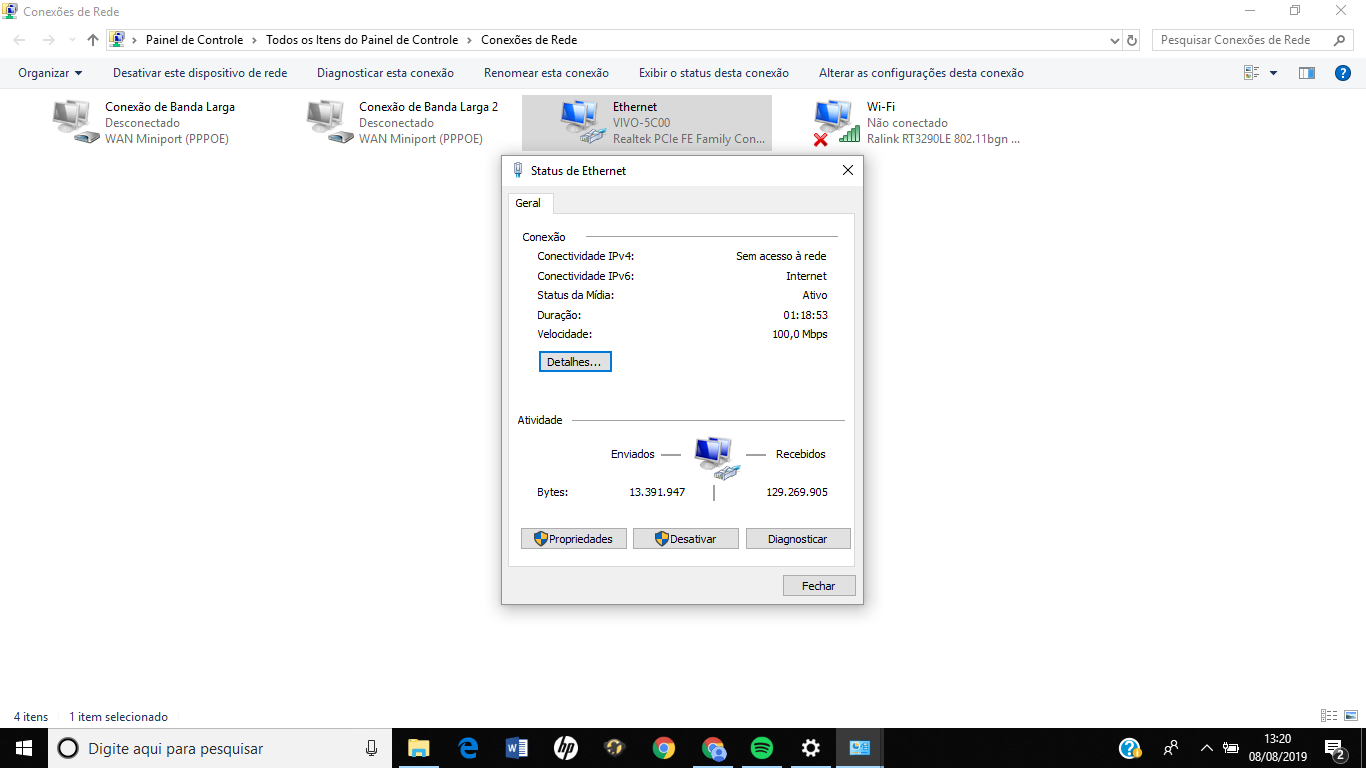Click the search magnifier icon

point(1340,40)
